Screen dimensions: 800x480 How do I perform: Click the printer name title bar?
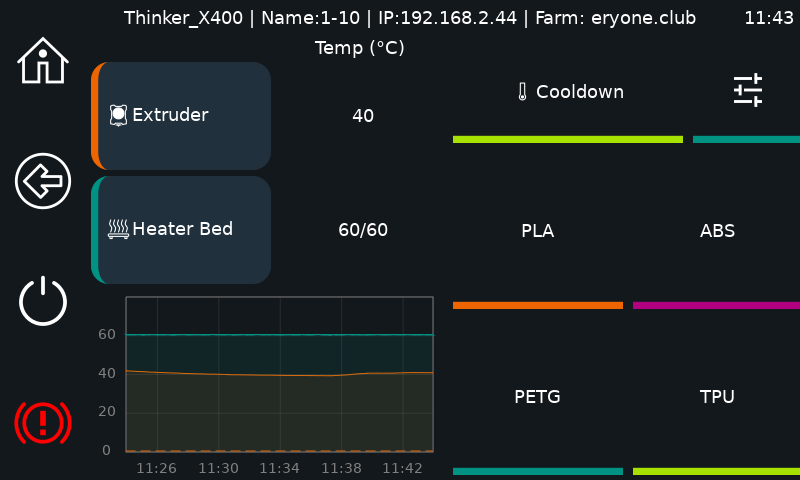pos(410,18)
